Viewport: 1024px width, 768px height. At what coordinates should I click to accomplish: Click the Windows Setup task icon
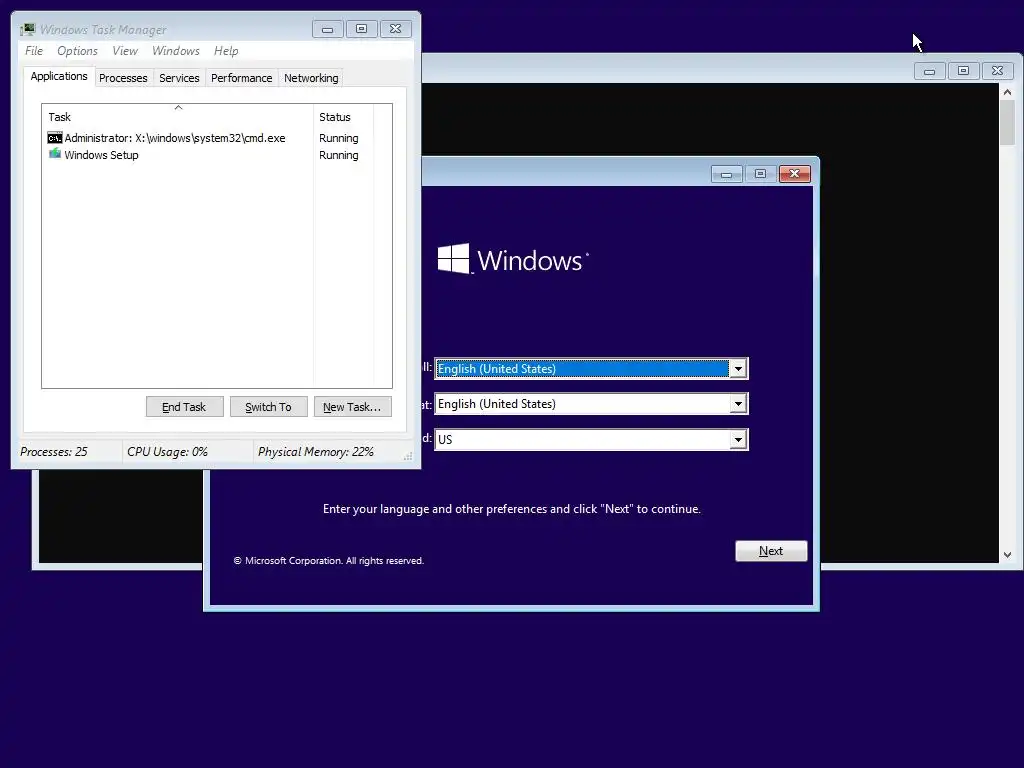point(55,154)
